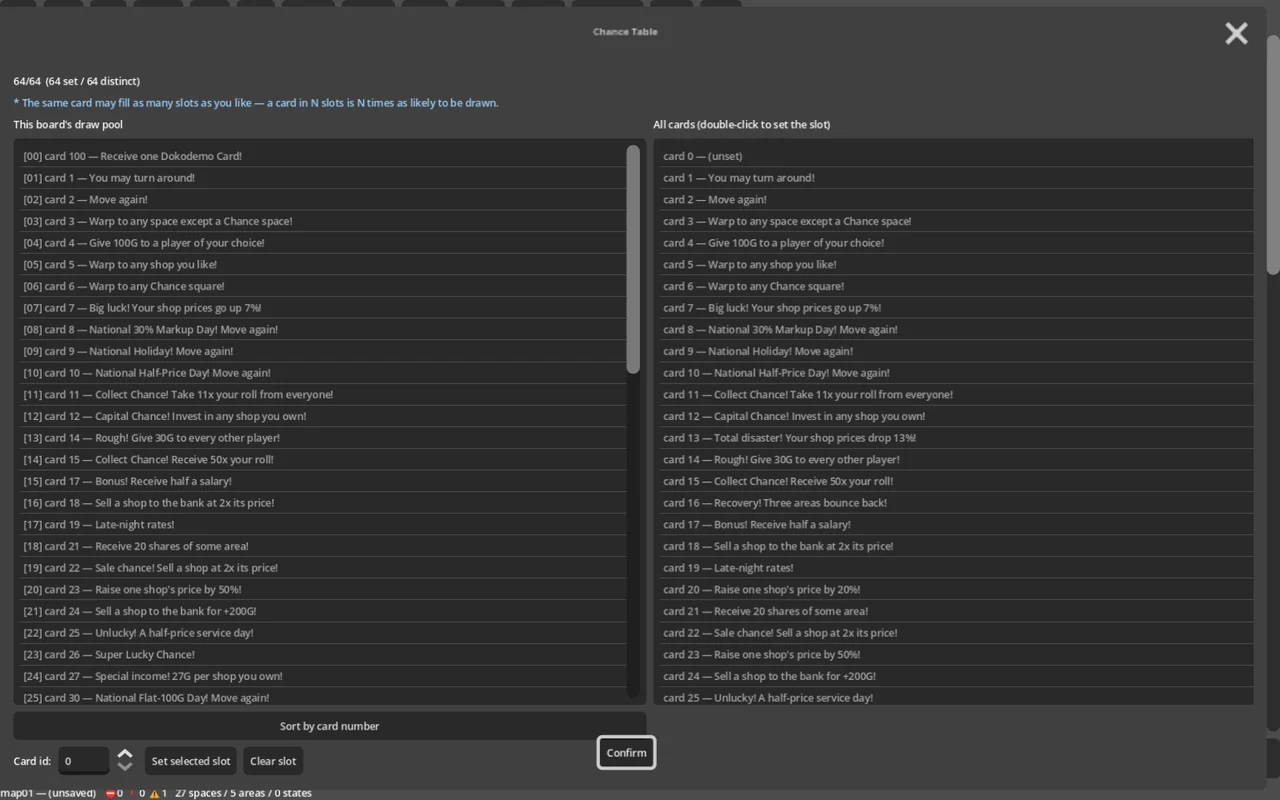
Task: Select slot [01] You may turn around
Action: pyautogui.click(x=324, y=178)
